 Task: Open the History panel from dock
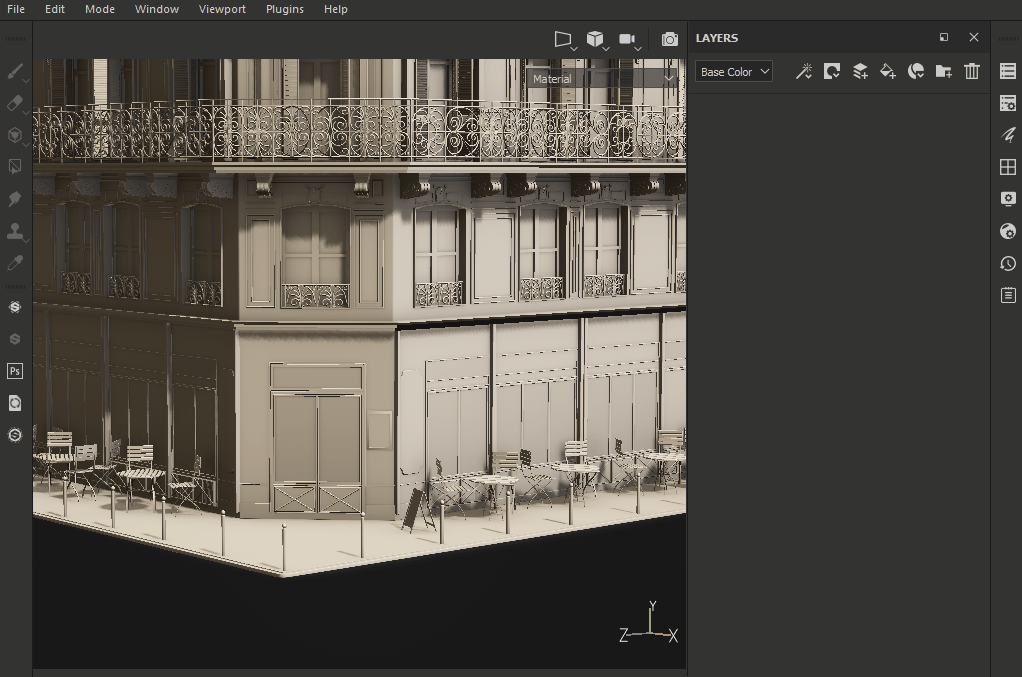tap(1007, 264)
